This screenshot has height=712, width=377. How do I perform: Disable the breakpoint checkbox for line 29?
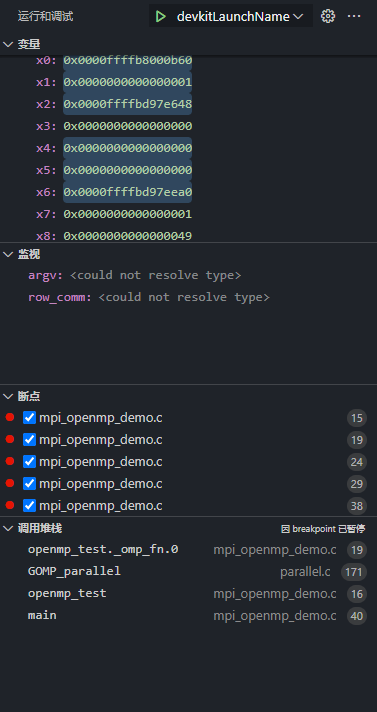pos(30,484)
